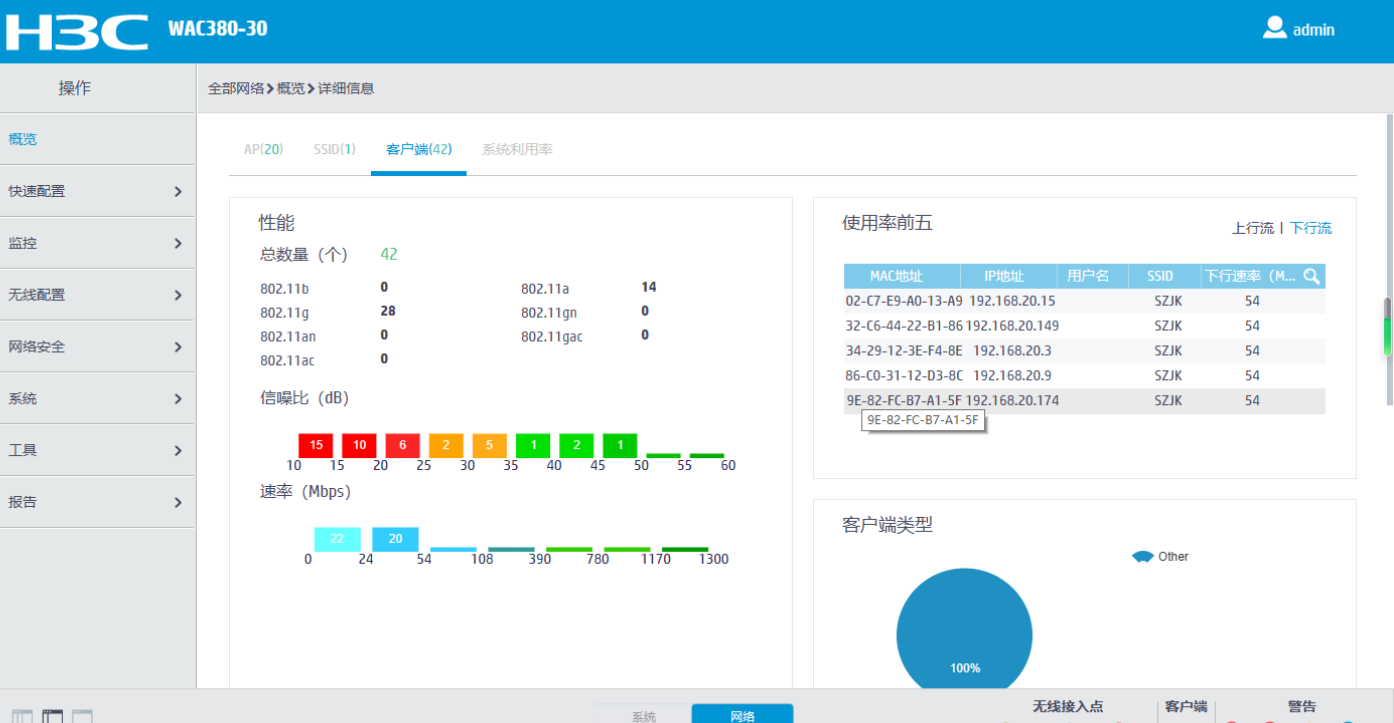Toggle to the 系统 view at bottom
This screenshot has width=1394, height=723.
pyautogui.click(x=643, y=715)
